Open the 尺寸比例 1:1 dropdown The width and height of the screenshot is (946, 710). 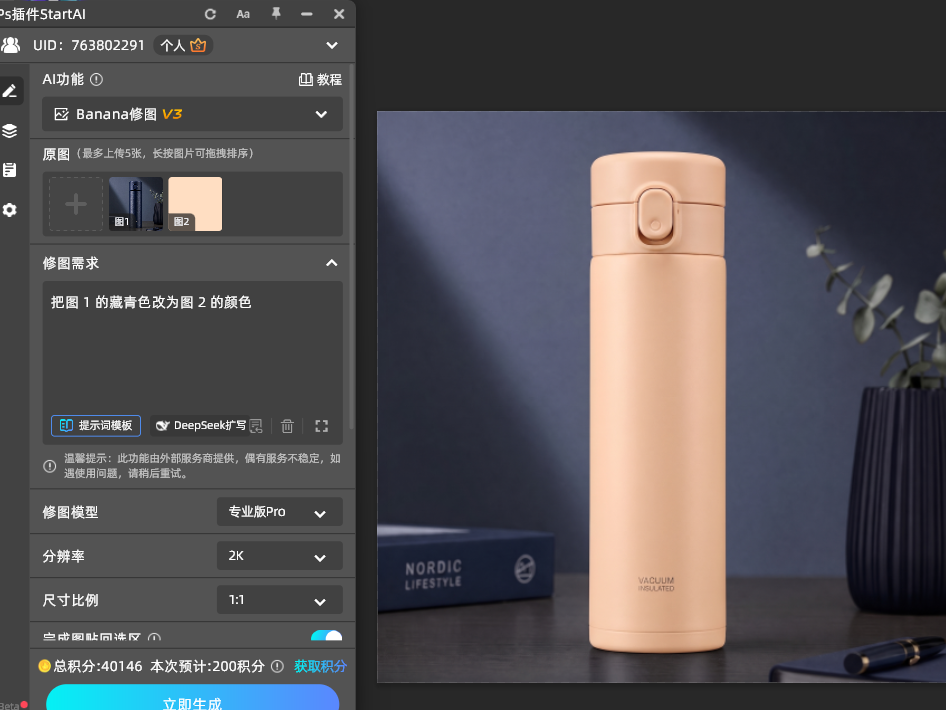click(280, 600)
